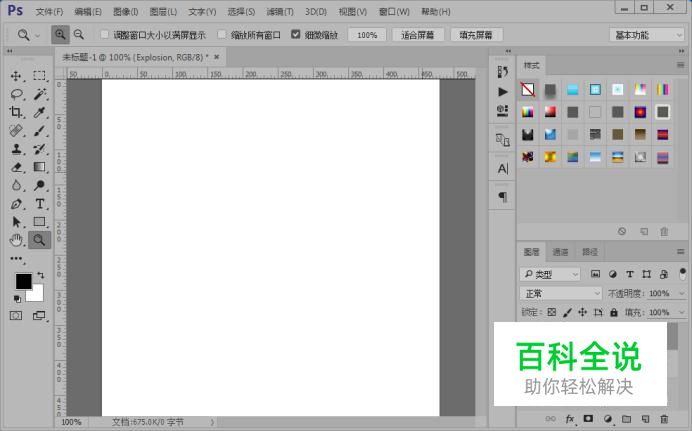
Task: Open the foreground color black swatch
Action: pyautogui.click(x=23, y=281)
